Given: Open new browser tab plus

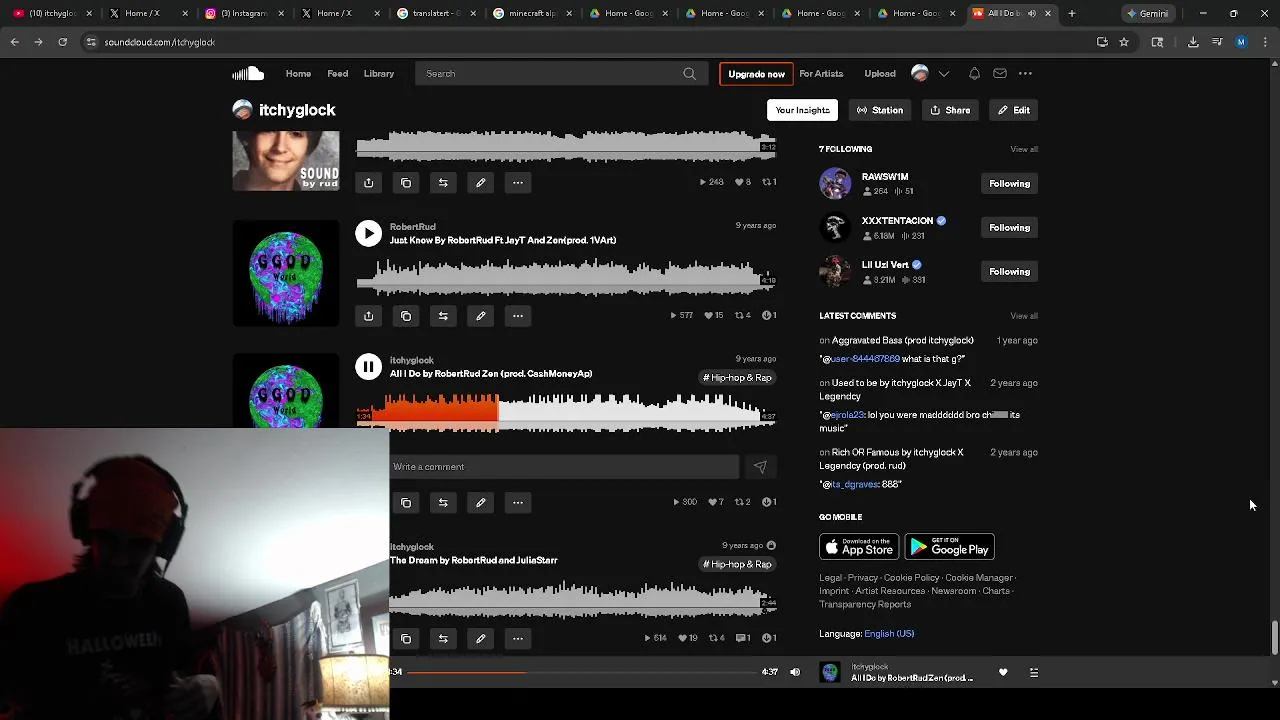Looking at the screenshot, I should tap(1072, 13).
